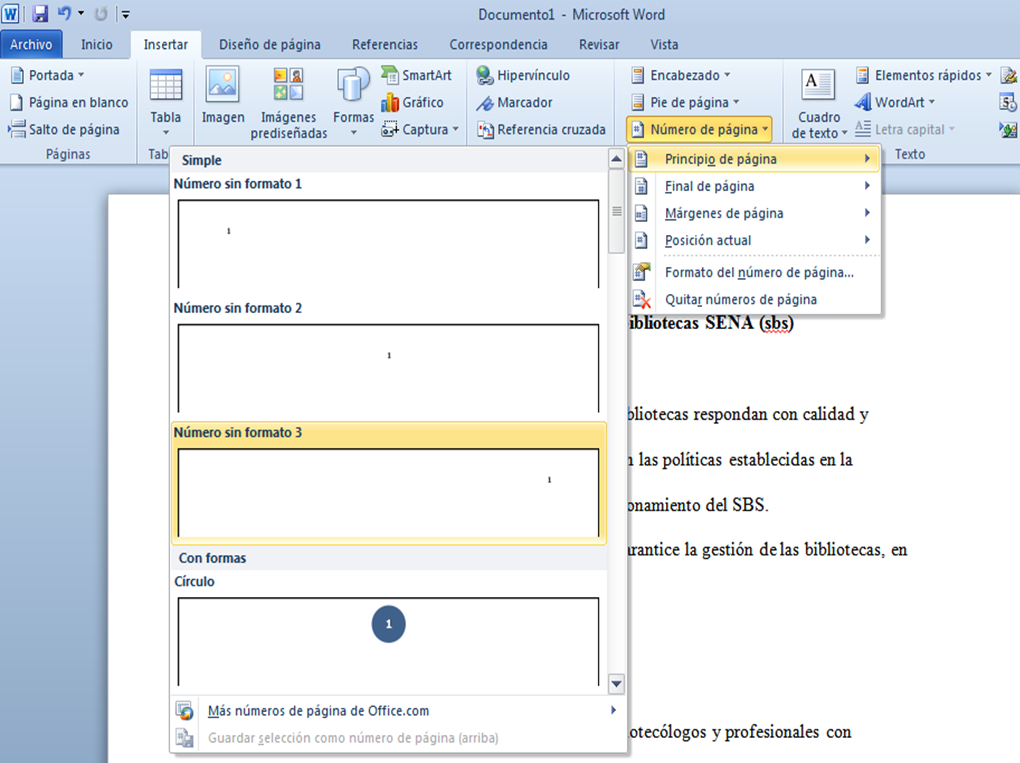Screen dimensions: 1020x763
Task: Insert a text box with Cuadro de texto
Action: click(818, 103)
